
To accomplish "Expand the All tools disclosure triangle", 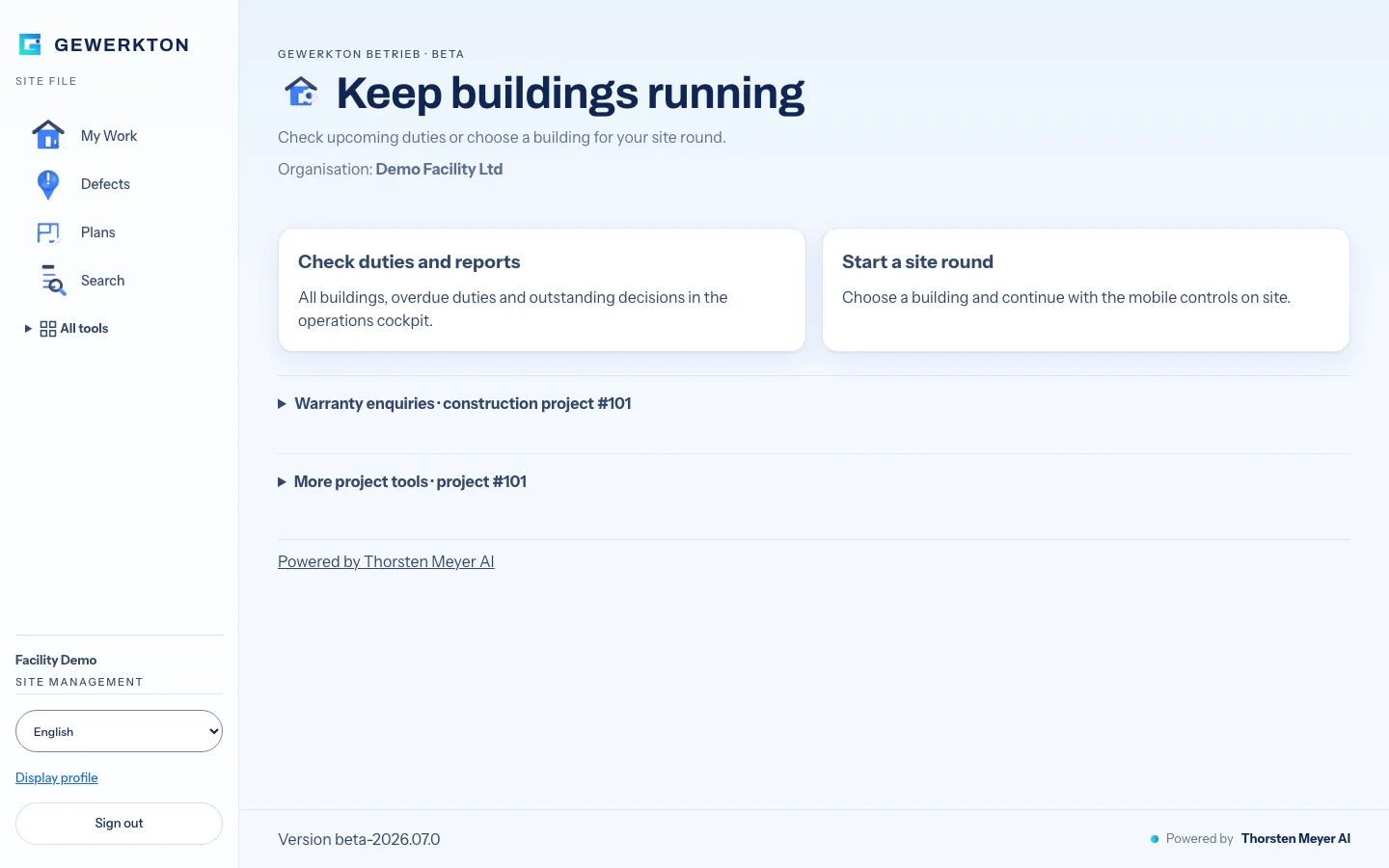I will (x=28, y=329).
